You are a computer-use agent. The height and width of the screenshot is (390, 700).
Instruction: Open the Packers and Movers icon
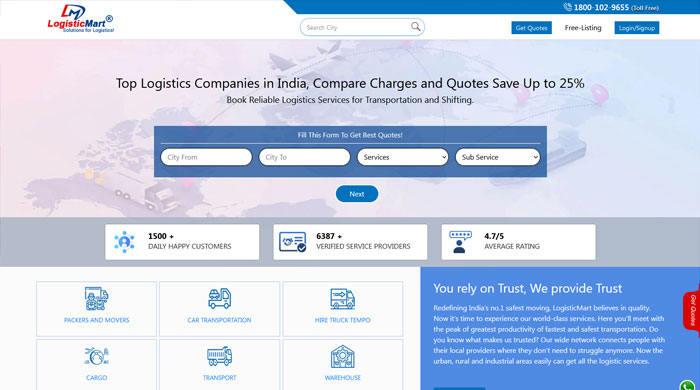pyautogui.click(x=96, y=299)
